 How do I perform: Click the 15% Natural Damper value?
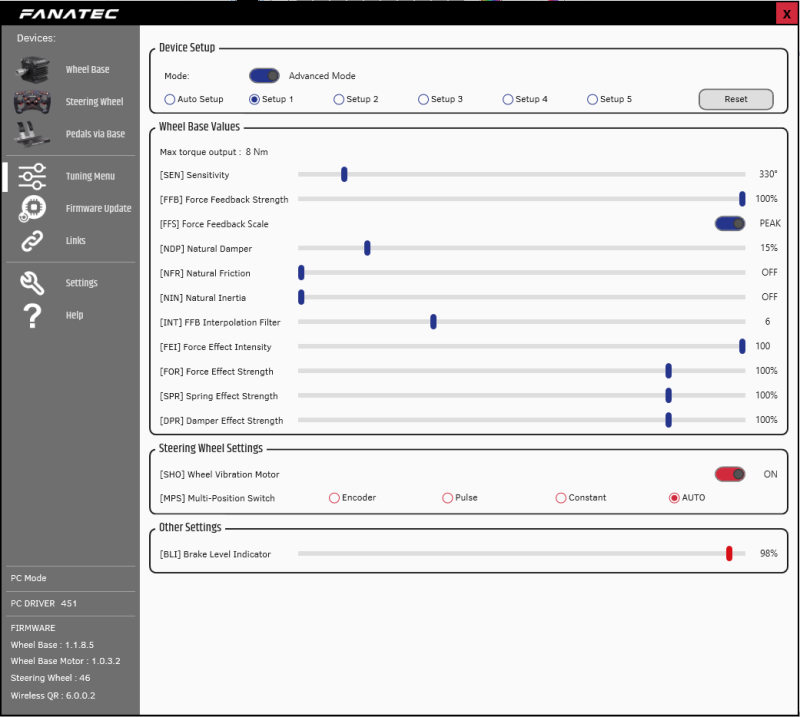coord(769,248)
